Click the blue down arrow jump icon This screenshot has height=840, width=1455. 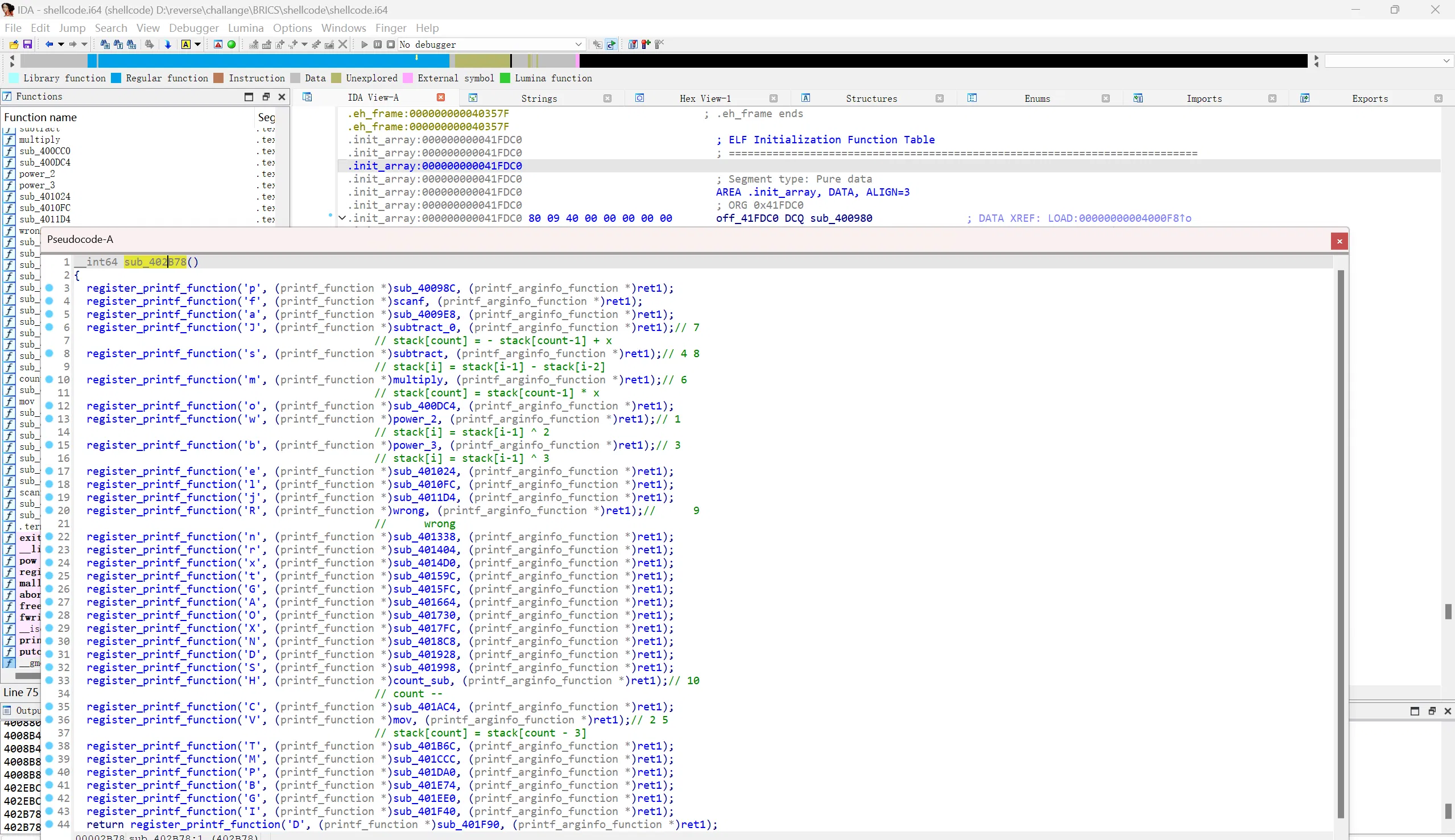click(x=168, y=44)
